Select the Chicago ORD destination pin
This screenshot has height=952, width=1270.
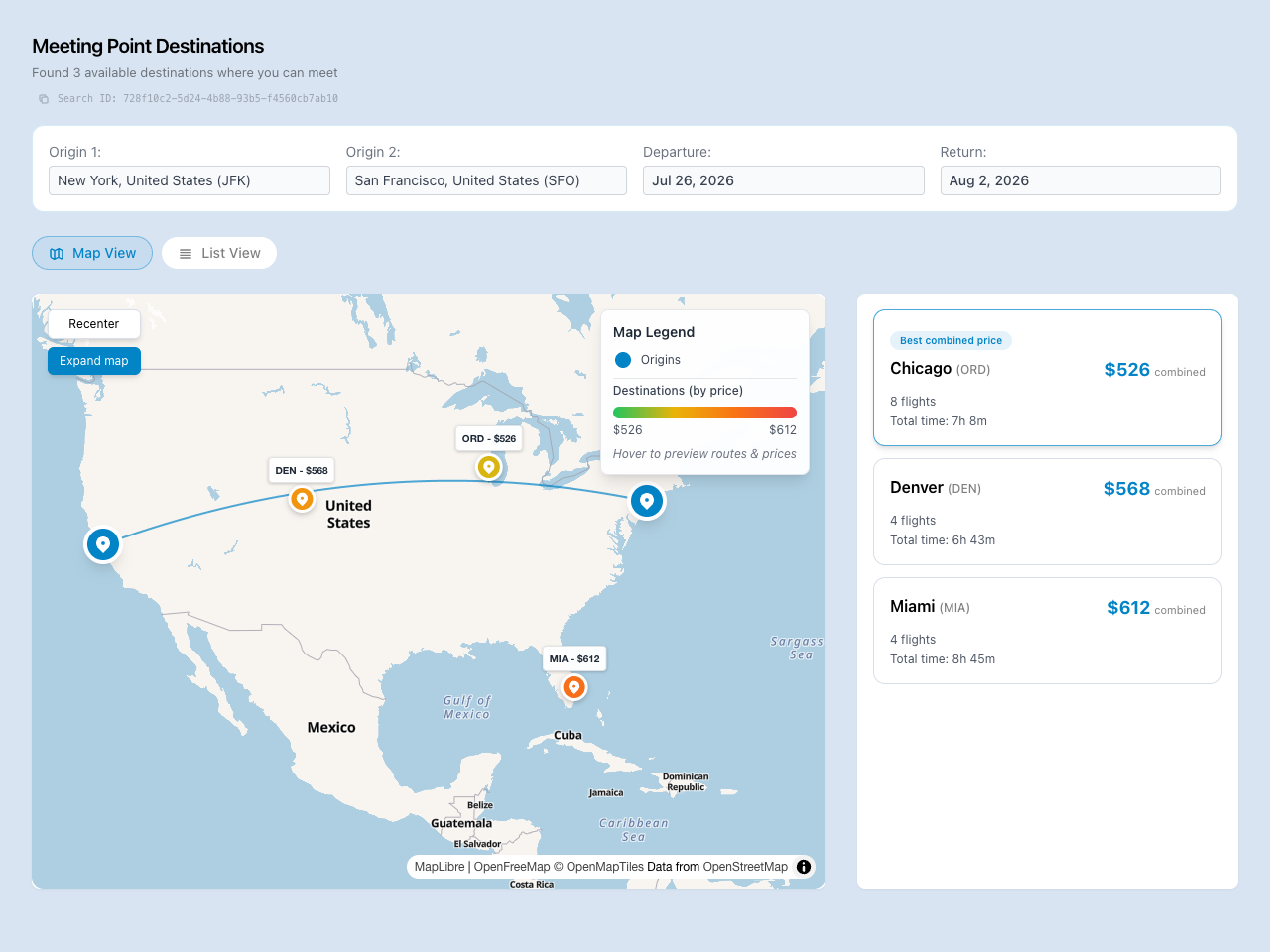tap(488, 467)
